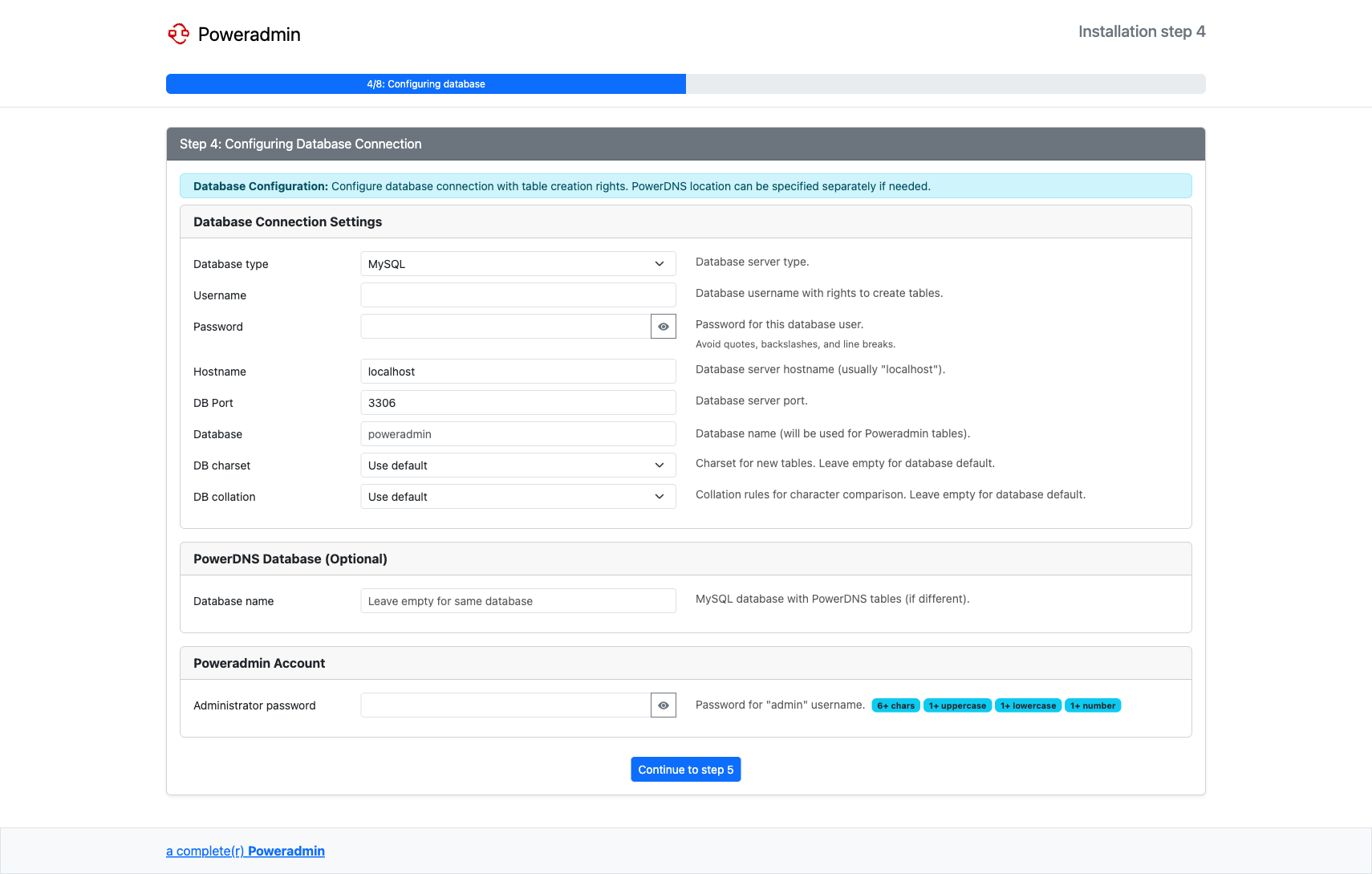
Task: Focus the Administrator password field
Action: [x=505, y=705]
